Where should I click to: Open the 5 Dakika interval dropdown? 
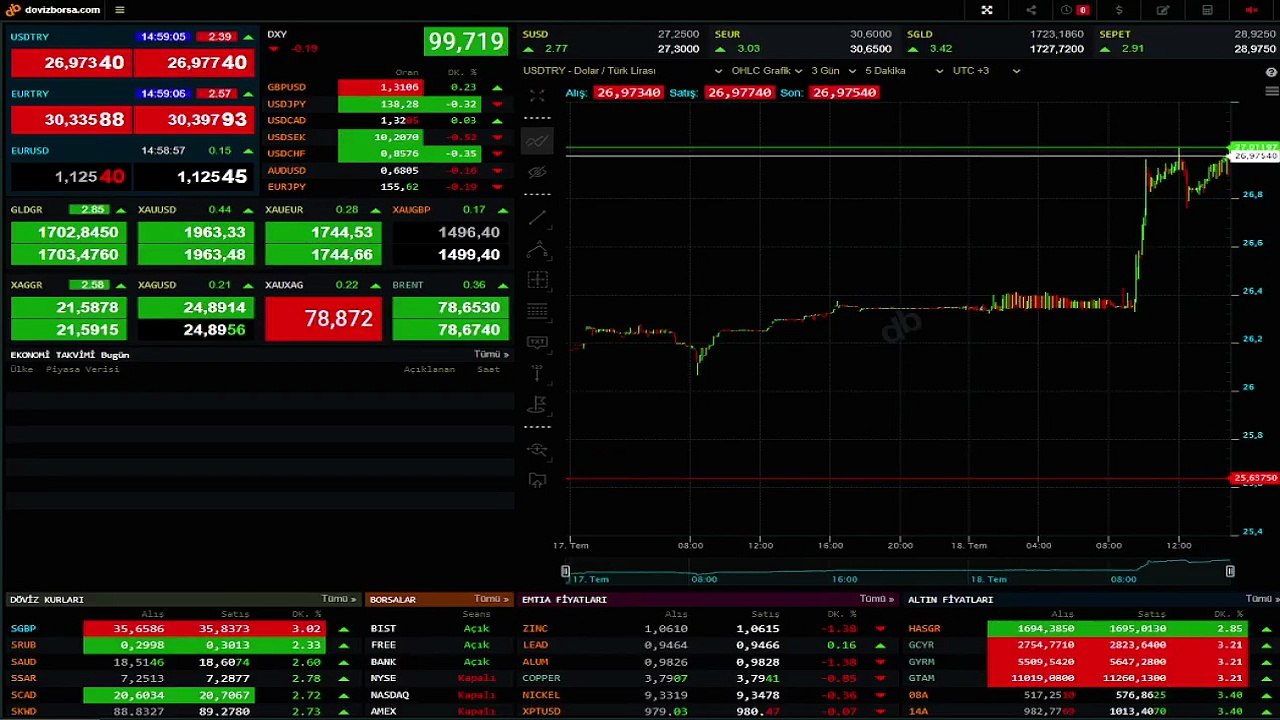click(904, 71)
